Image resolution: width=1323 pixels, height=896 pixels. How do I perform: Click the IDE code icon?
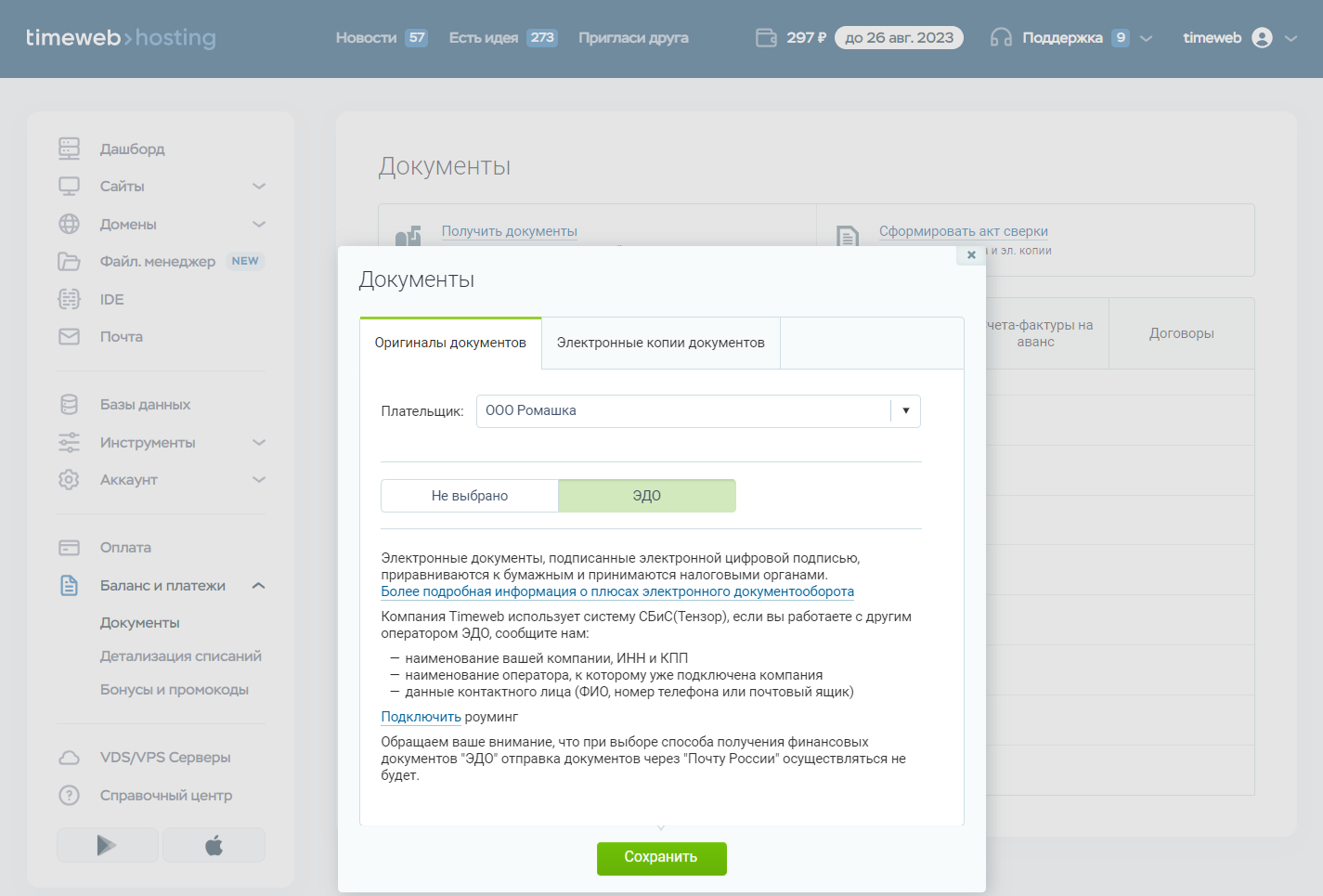click(70, 299)
